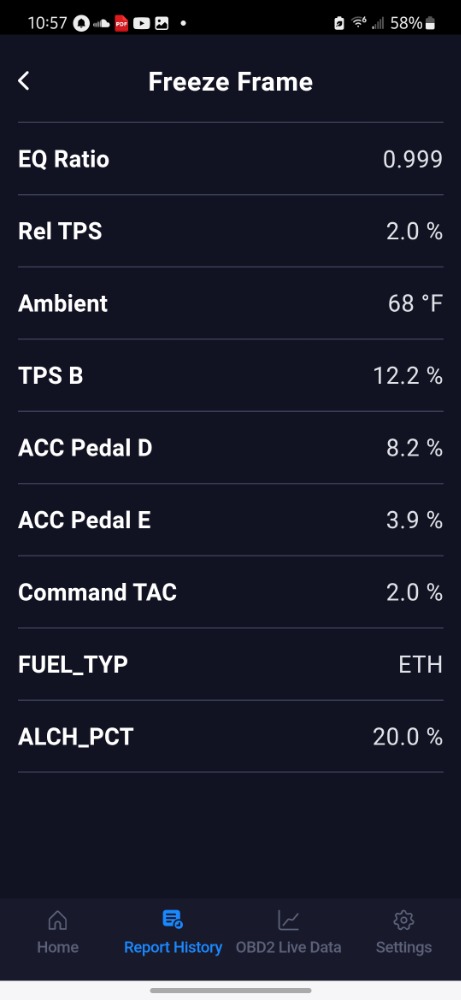Open the OBD2 Live Data chart icon
Screen dimensions: 461x1000
288,920
